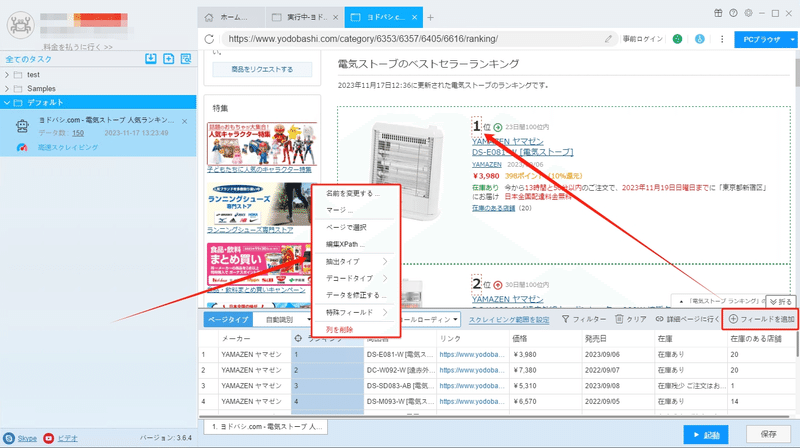
Task: Click the gift icon in title bar
Action: tap(718, 13)
